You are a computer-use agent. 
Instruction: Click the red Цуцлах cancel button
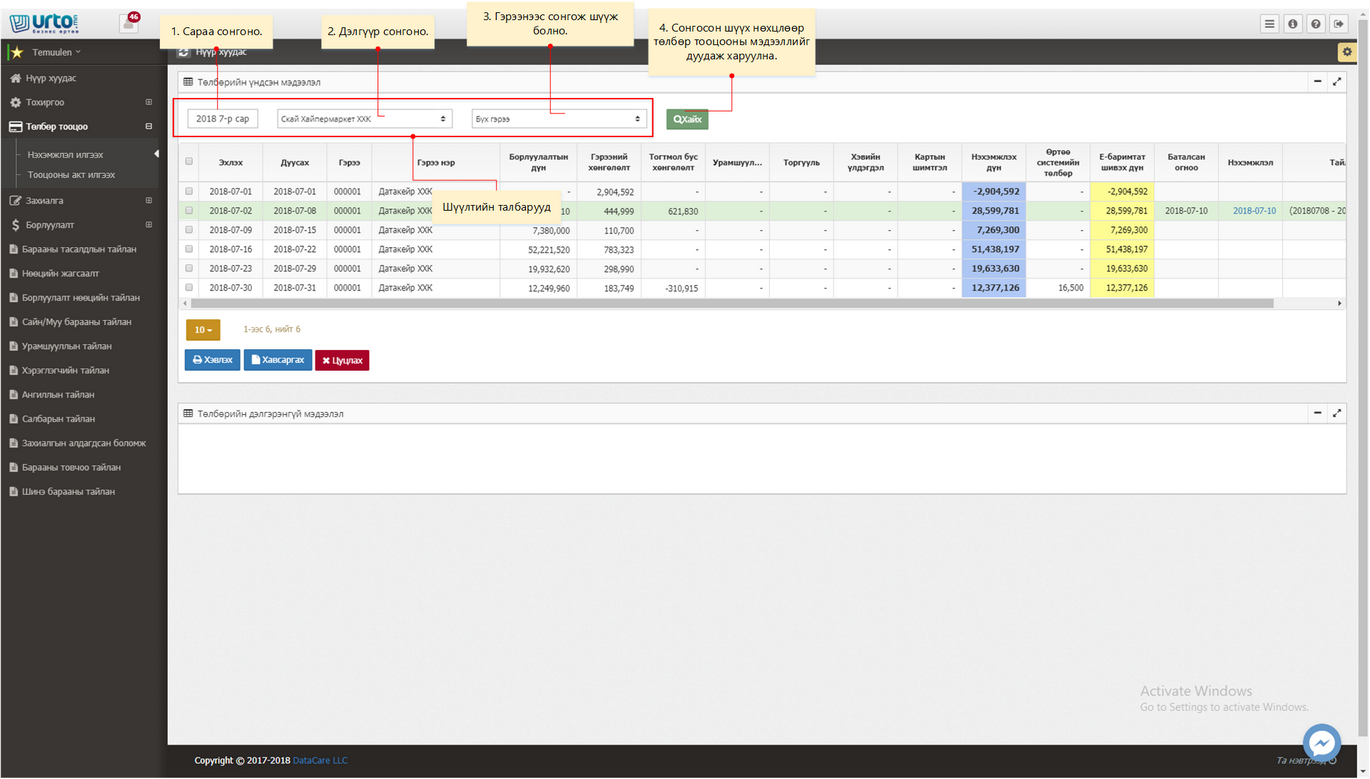pyautogui.click(x=342, y=360)
